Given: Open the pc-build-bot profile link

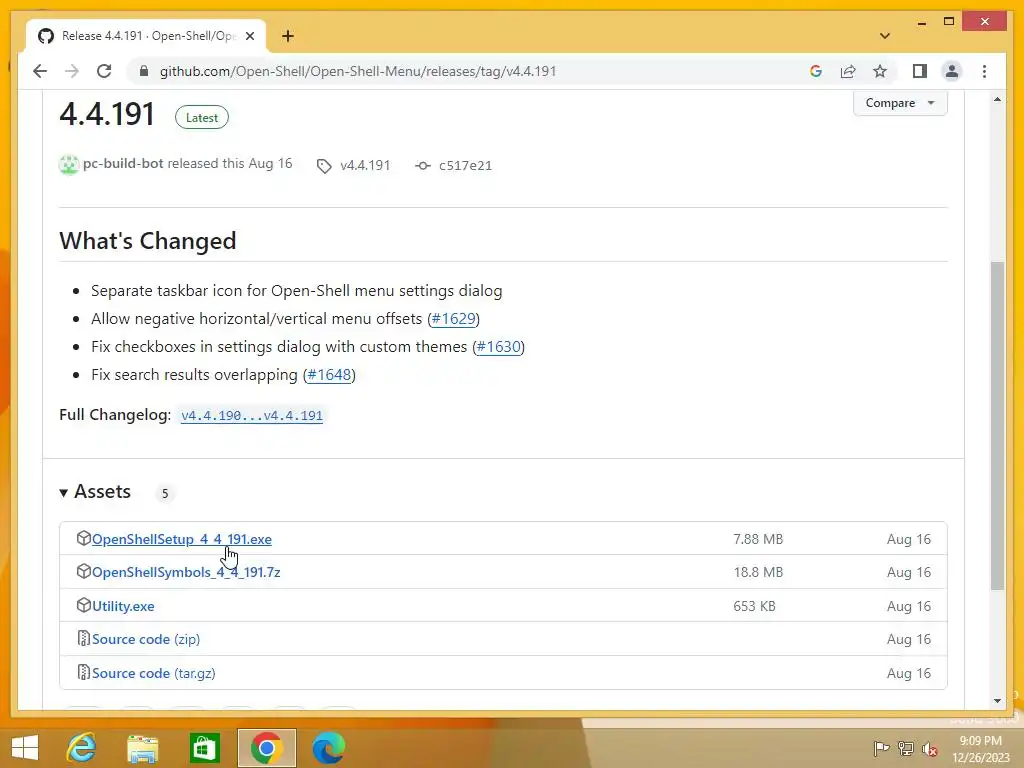Looking at the screenshot, I should (123, 163).
